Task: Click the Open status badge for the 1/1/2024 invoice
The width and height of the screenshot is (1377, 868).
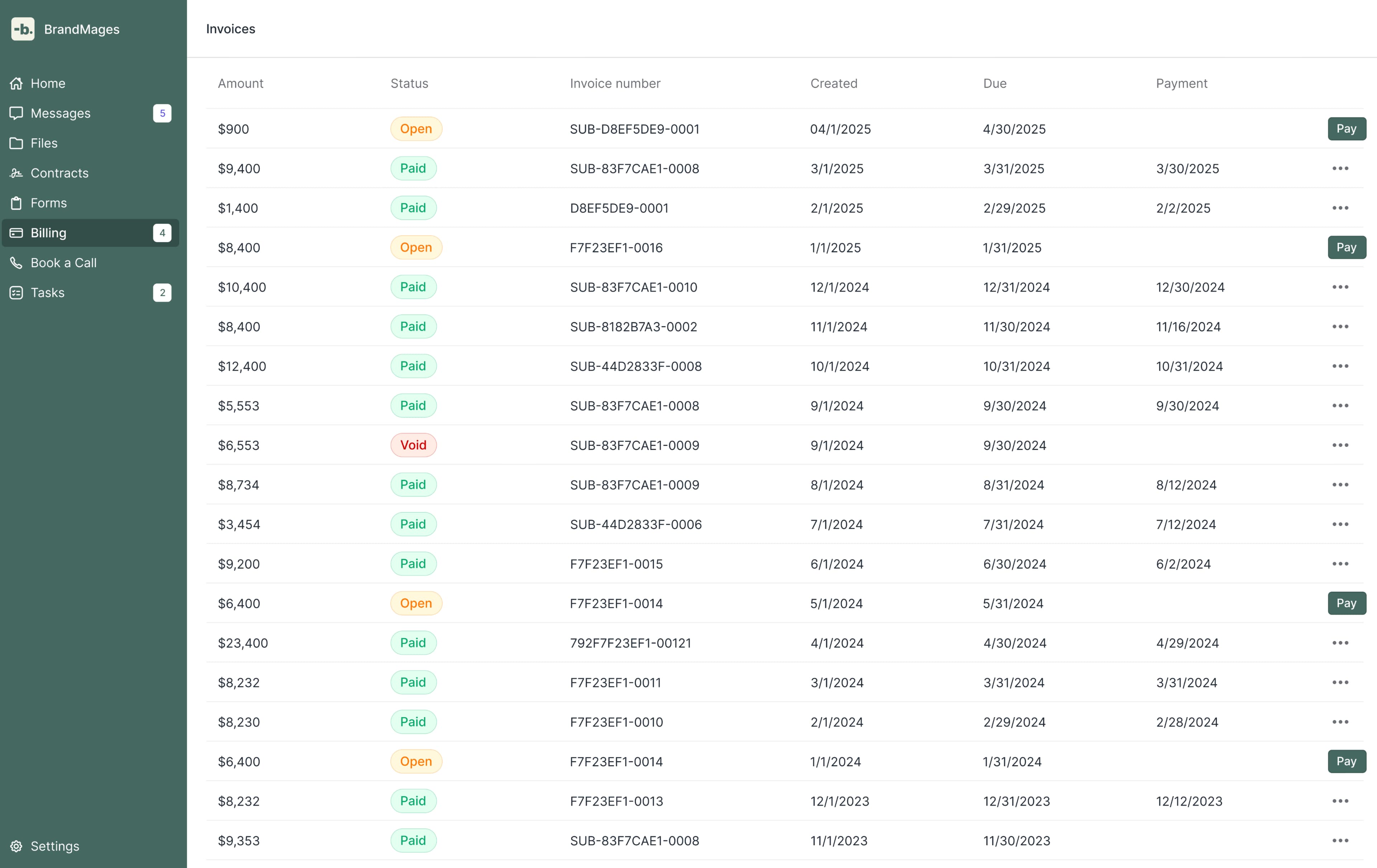Action: pyautogui.click(x=416, y=762)
